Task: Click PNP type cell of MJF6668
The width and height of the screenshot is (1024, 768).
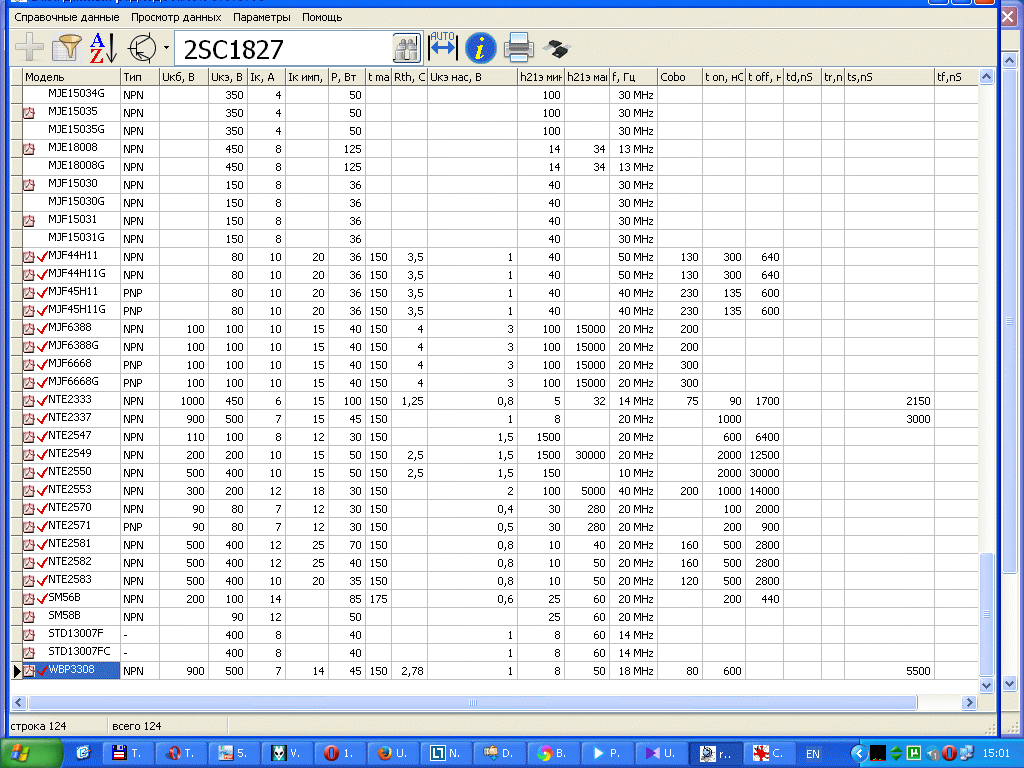Action: point(140,365)
